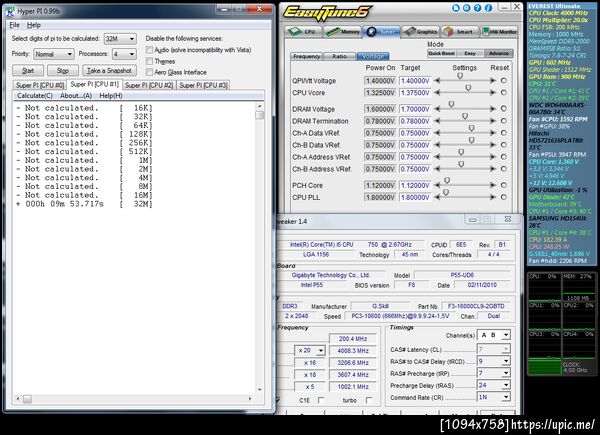Screen dimensions: 600x435
Task: Increase PCH Core voltage with right arrow
Action: point(493,185)
